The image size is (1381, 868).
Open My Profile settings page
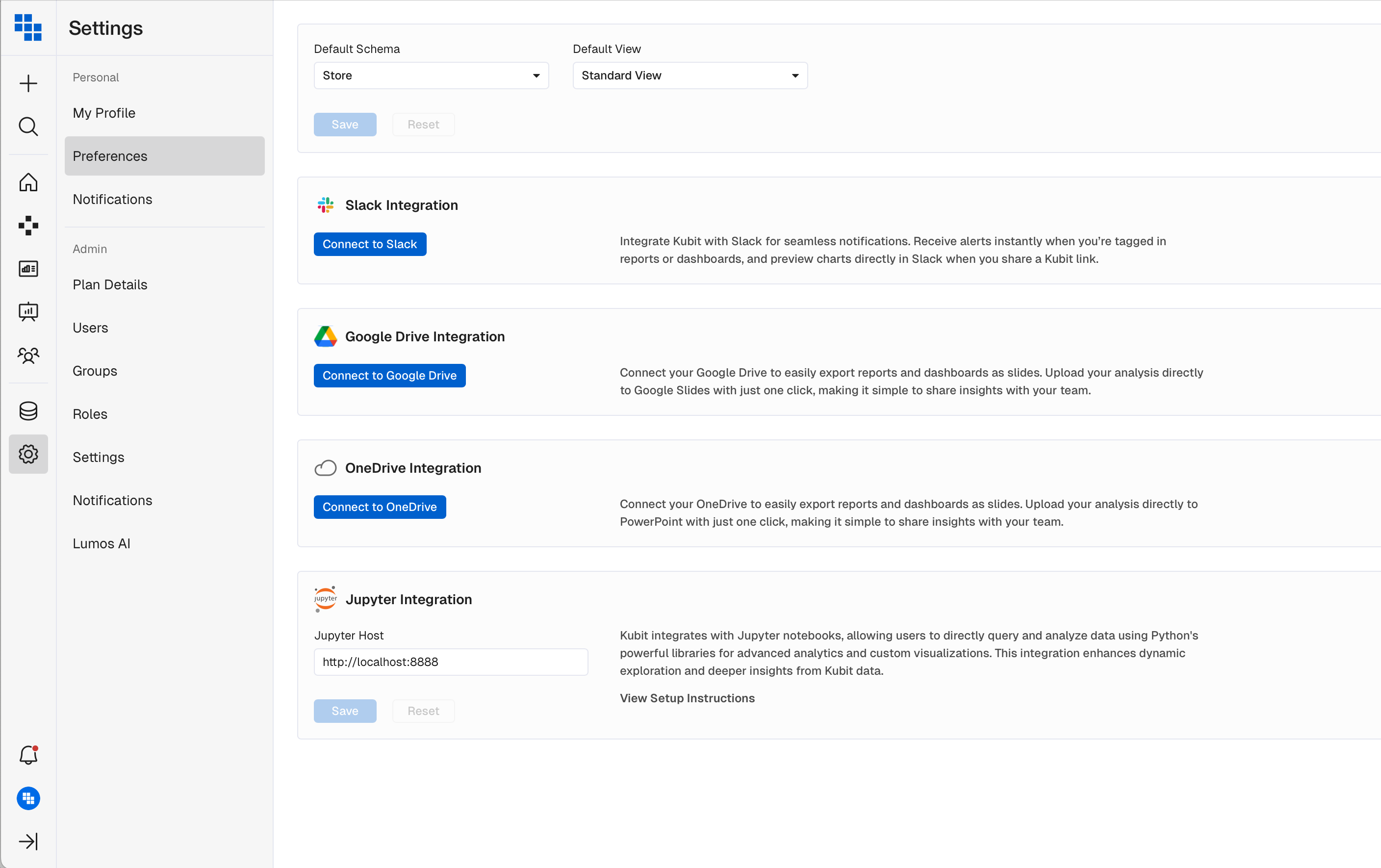click(104, 113)
